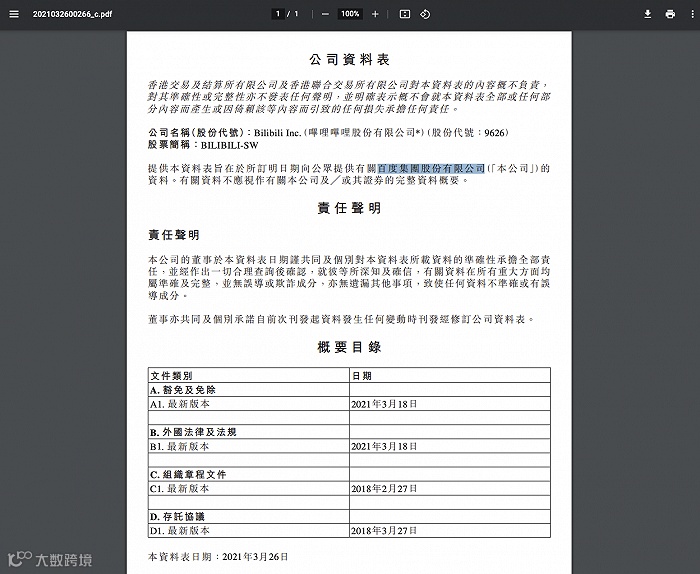Viewport: 700px width, 574px height.
Task: Print the PDF document
Action: (x=670, y=14)
